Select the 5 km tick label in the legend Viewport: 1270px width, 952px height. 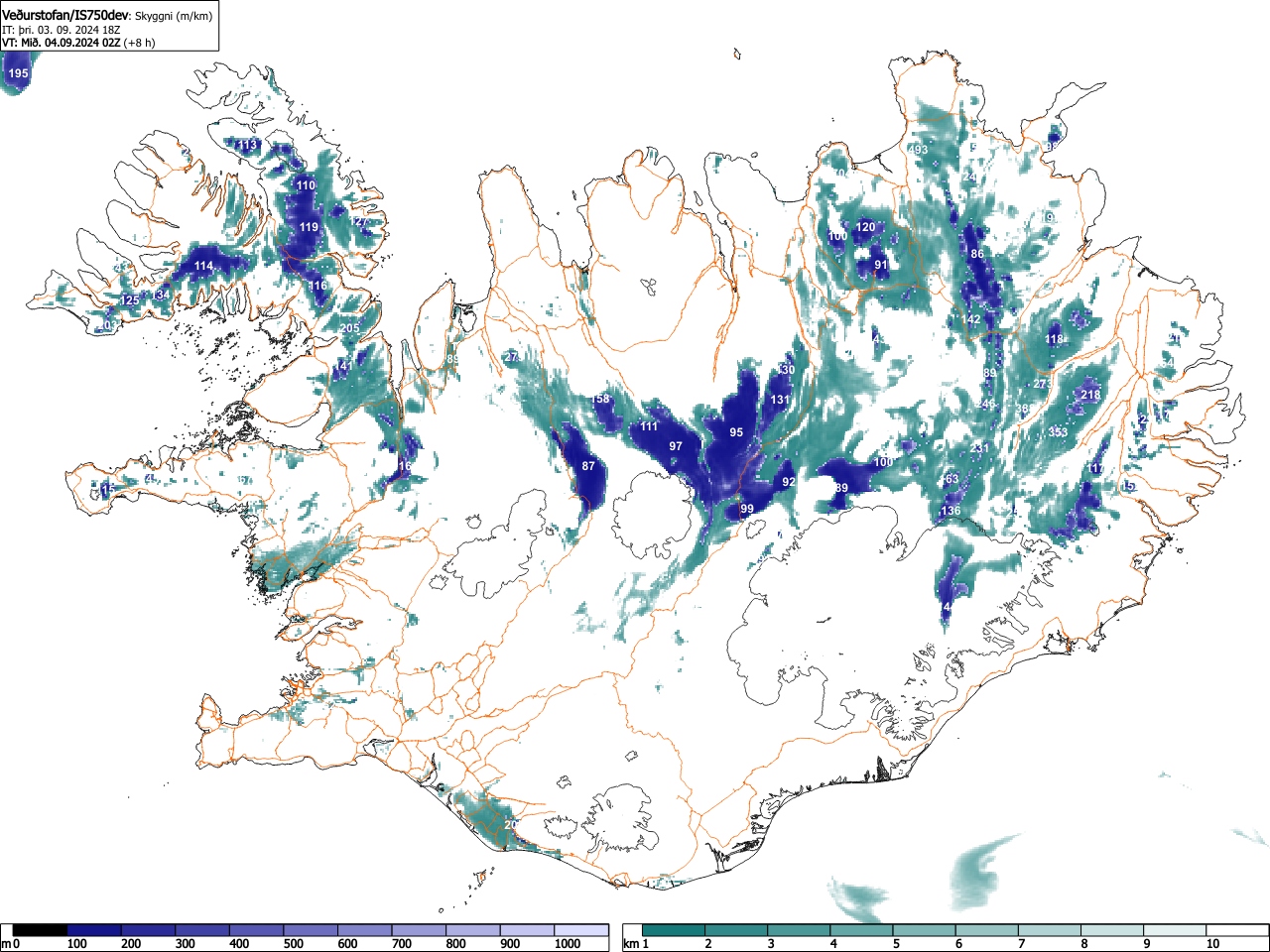895,944
